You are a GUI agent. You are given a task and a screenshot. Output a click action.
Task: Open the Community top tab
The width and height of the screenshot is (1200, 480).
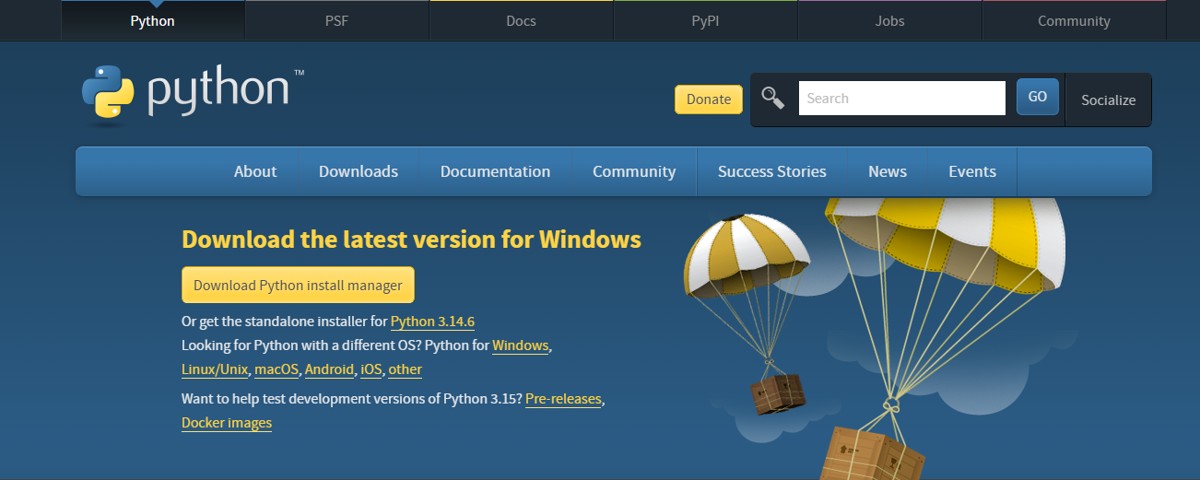point(1074,21)
